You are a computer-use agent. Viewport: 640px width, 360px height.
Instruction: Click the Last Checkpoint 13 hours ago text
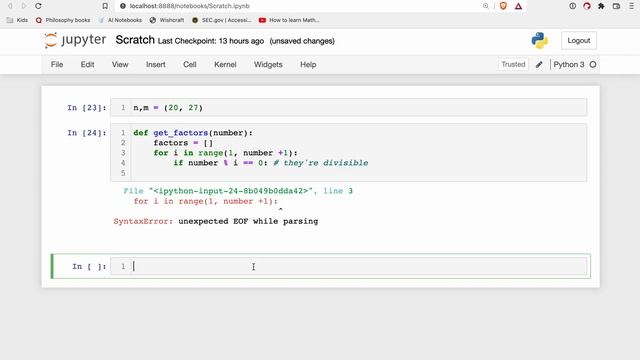point(211,41)
